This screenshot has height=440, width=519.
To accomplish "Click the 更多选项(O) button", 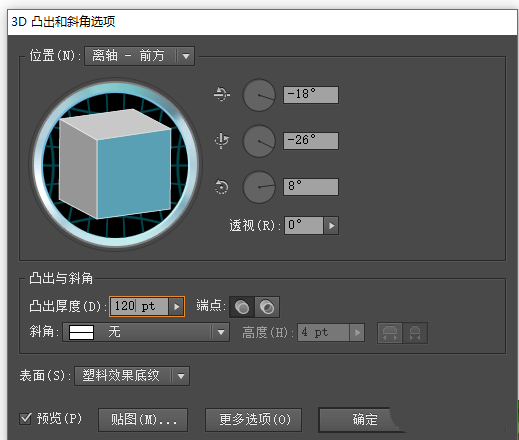I will coord(253,420).
